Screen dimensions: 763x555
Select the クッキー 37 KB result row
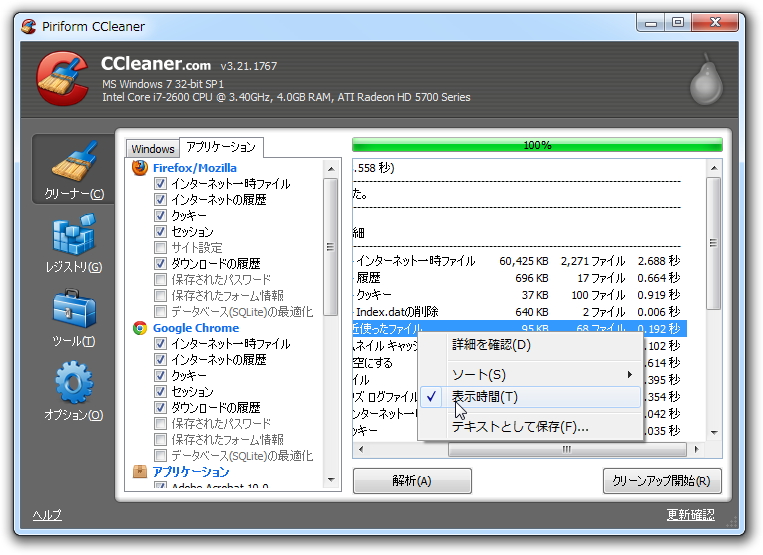pyautogui.click(x=518, y=295)
